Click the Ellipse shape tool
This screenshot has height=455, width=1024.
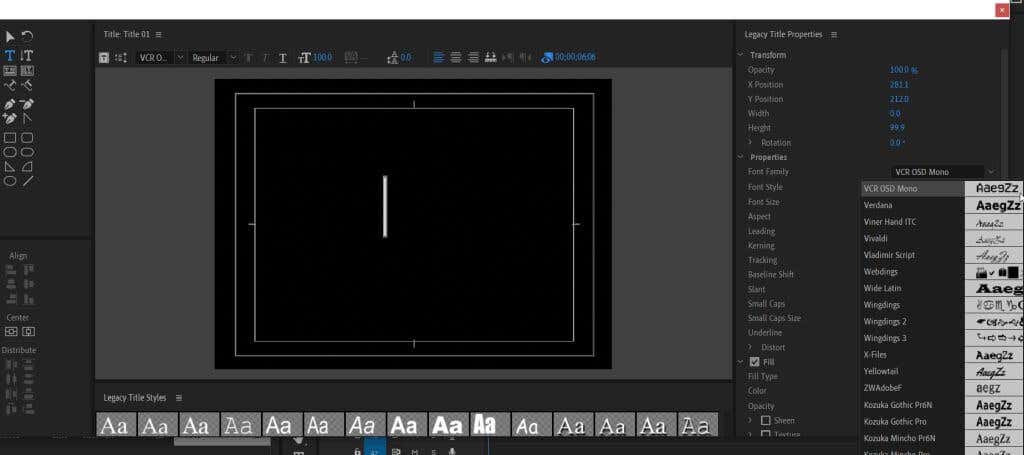10,152
